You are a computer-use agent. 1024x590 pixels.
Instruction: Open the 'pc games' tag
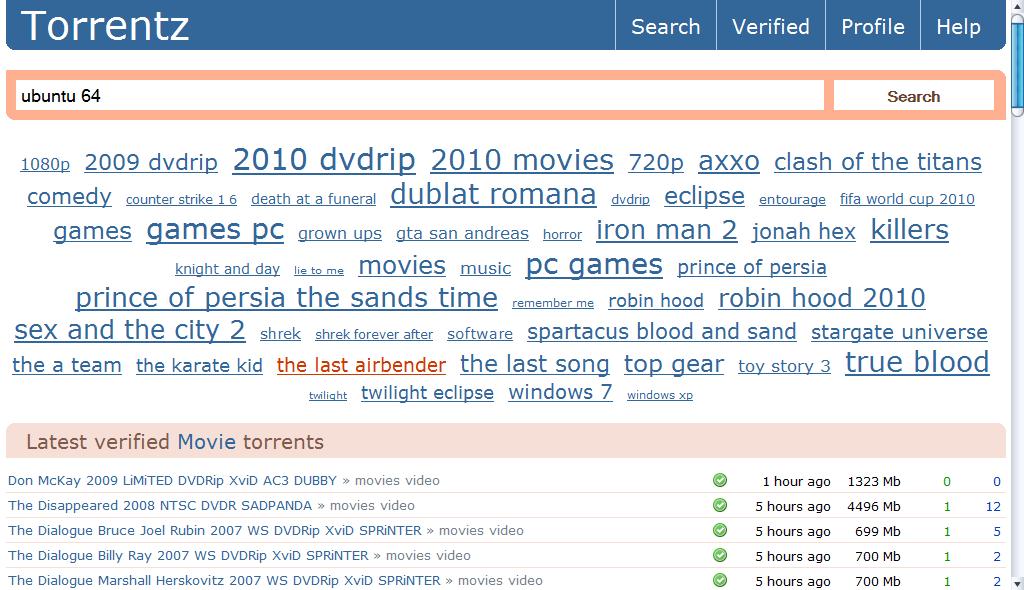(594, 265)
